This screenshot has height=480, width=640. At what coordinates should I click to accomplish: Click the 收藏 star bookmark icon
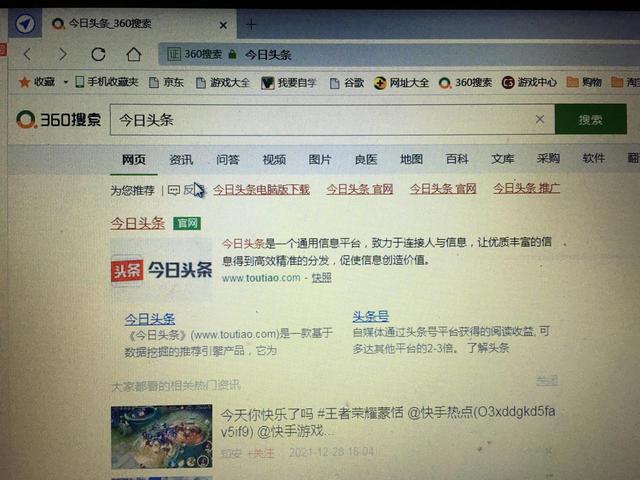[24, 82]
